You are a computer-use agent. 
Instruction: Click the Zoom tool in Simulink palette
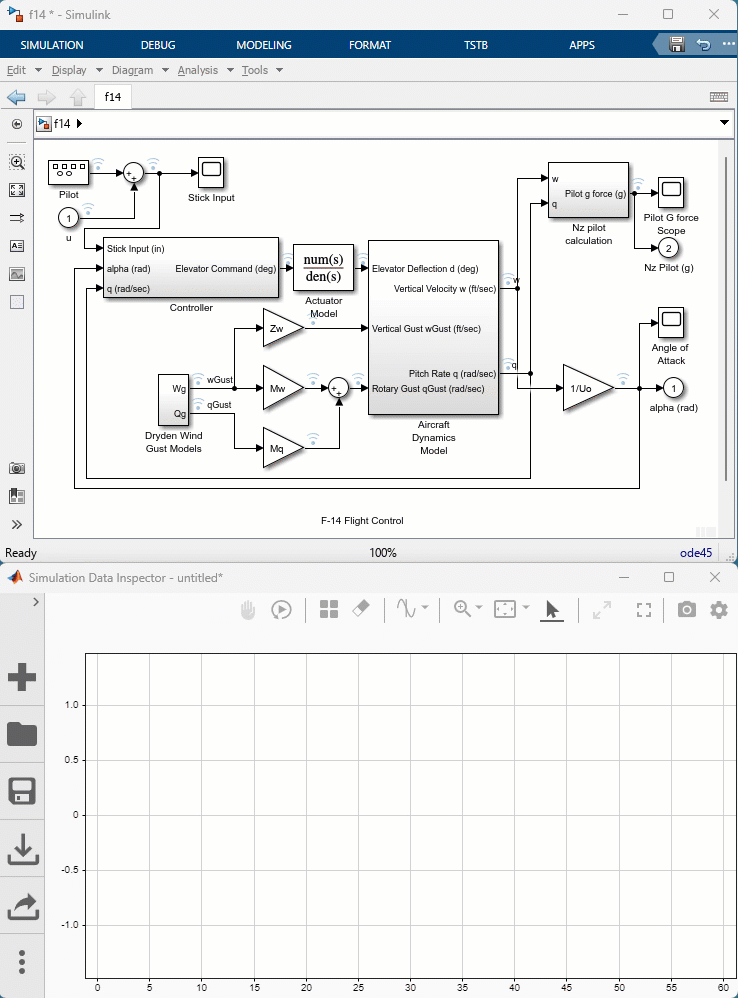pyautogui.click(x=17, y=162)
